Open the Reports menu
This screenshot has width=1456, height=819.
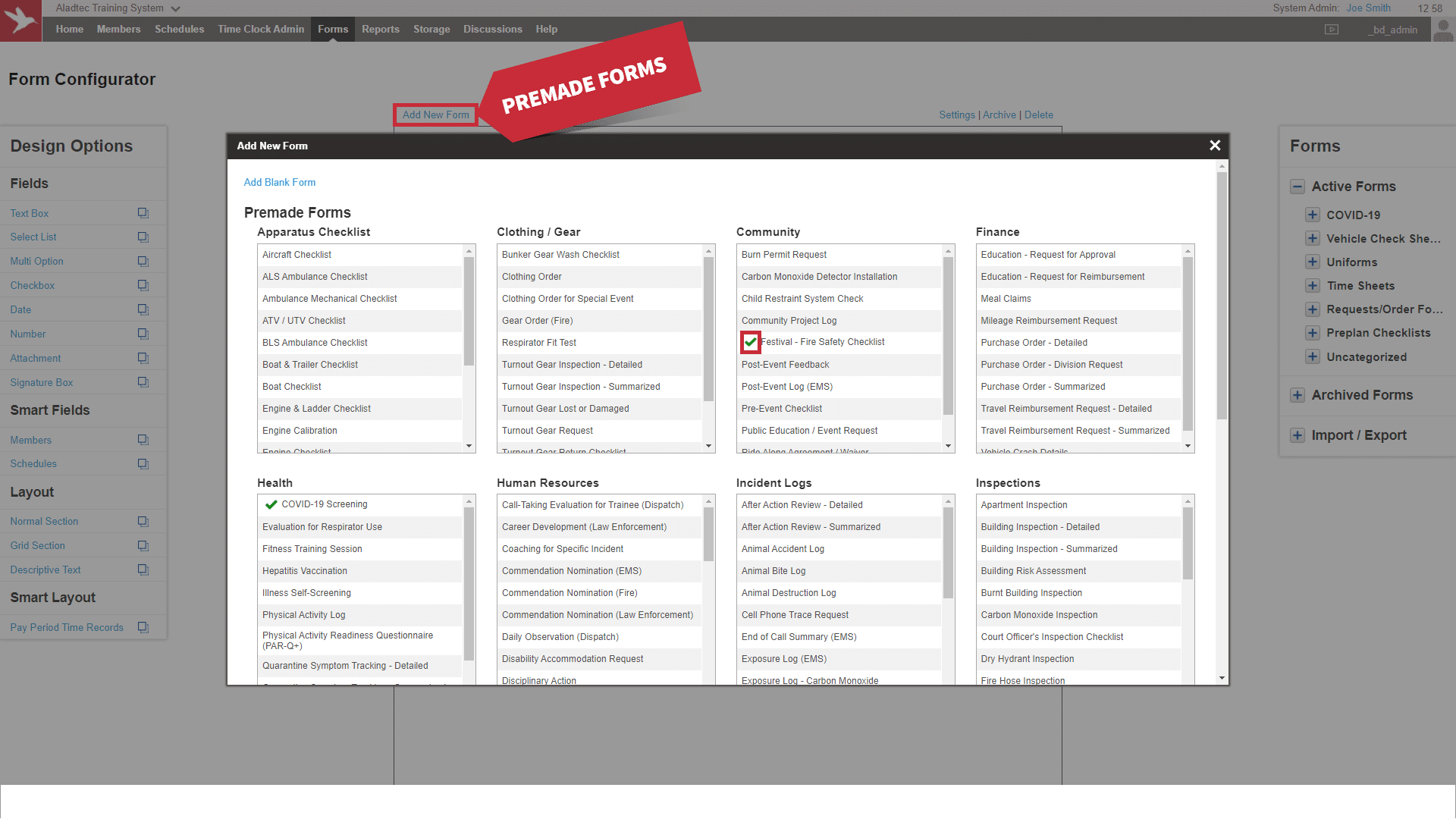point(380,30)
